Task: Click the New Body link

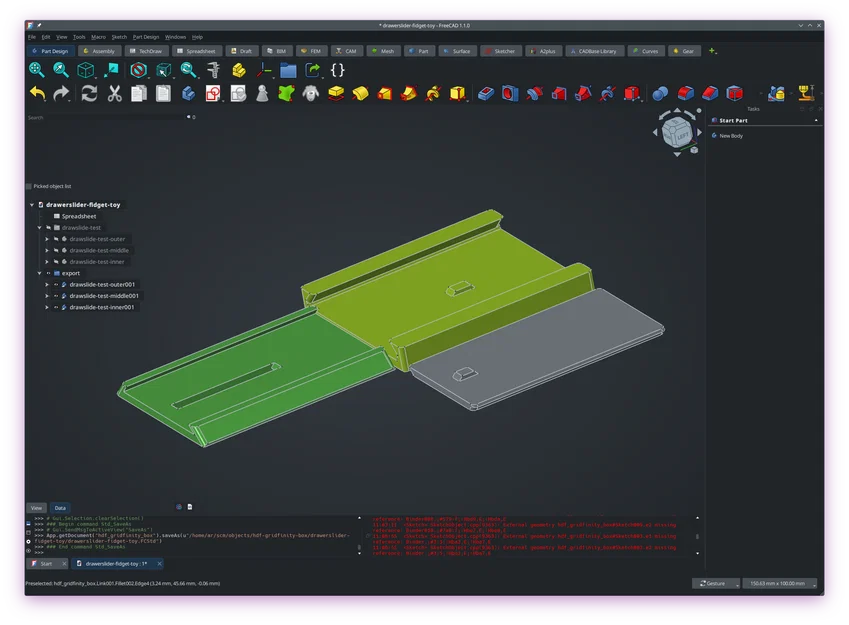Action: 731,136
